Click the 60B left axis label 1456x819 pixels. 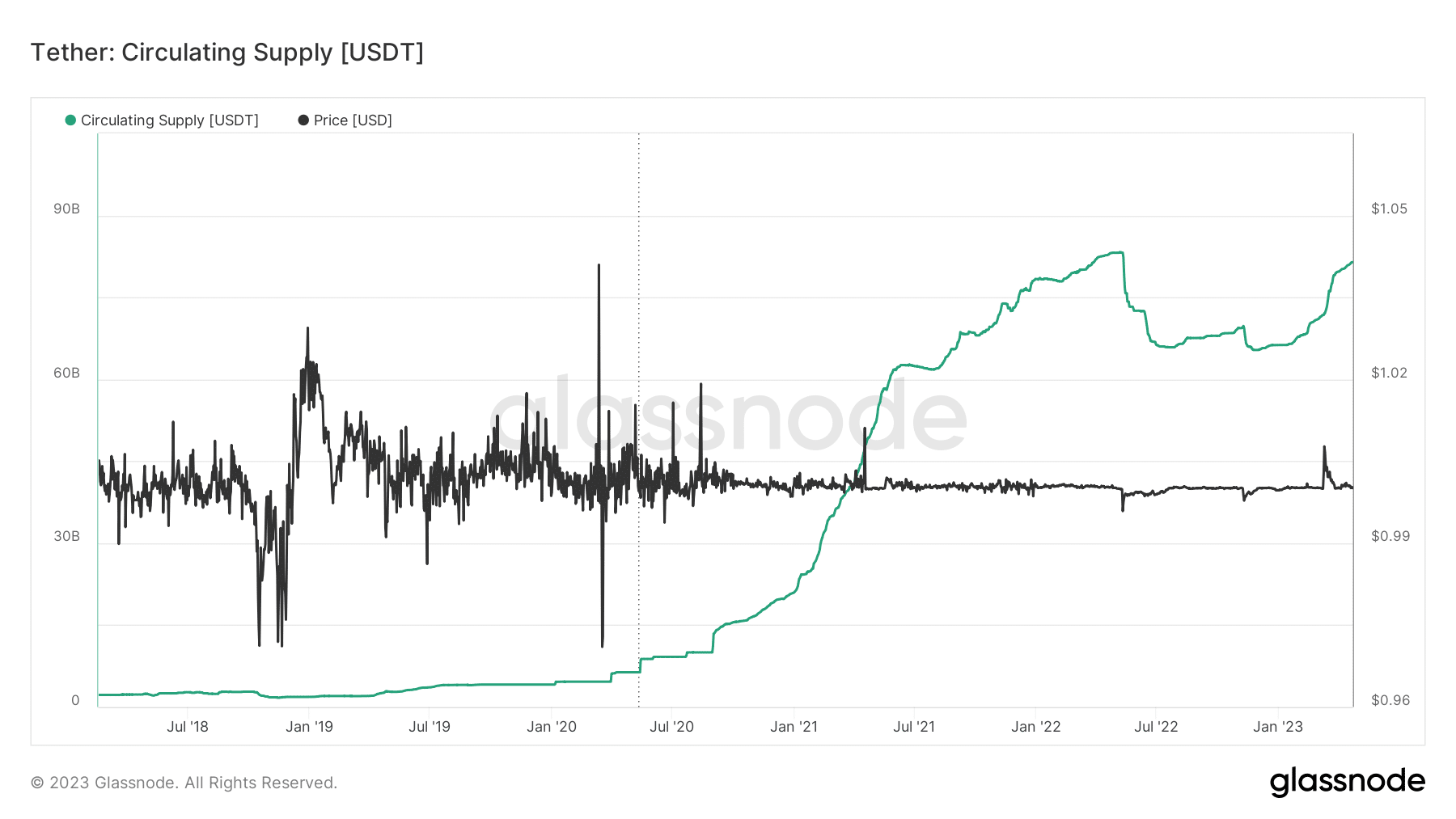[67, 373]
